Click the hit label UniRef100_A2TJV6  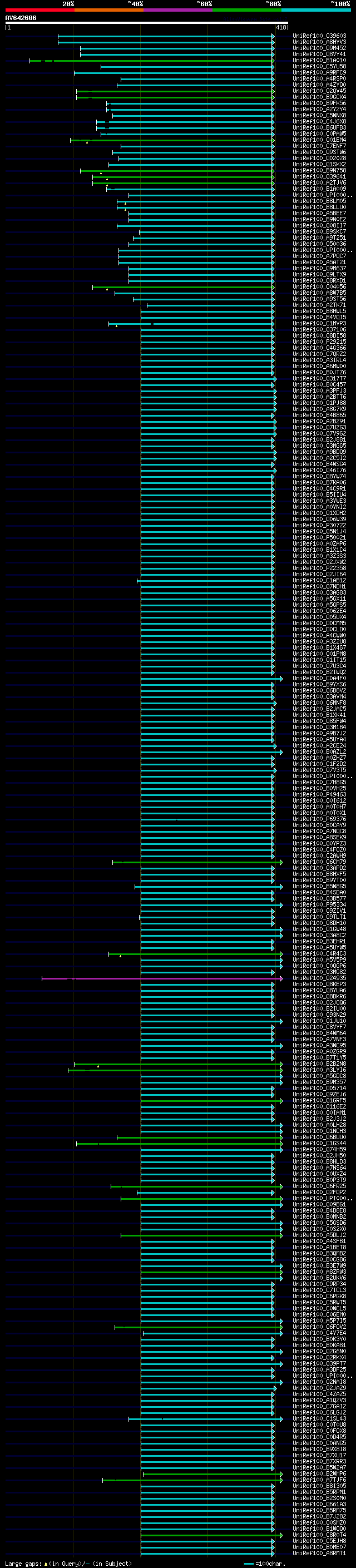pos(319,182)
